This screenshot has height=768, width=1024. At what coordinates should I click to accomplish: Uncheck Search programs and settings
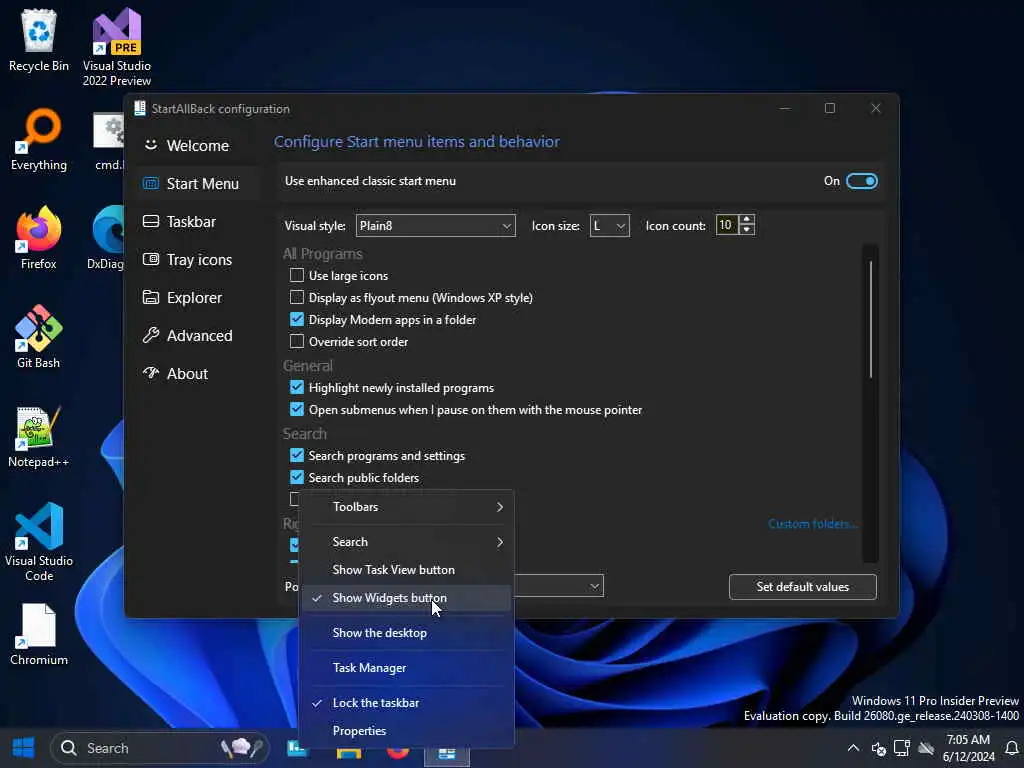pos(297,455)
